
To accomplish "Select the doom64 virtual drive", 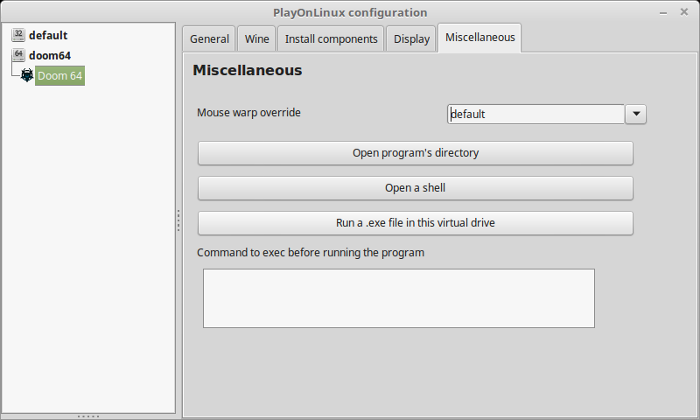I will point(50,55).
